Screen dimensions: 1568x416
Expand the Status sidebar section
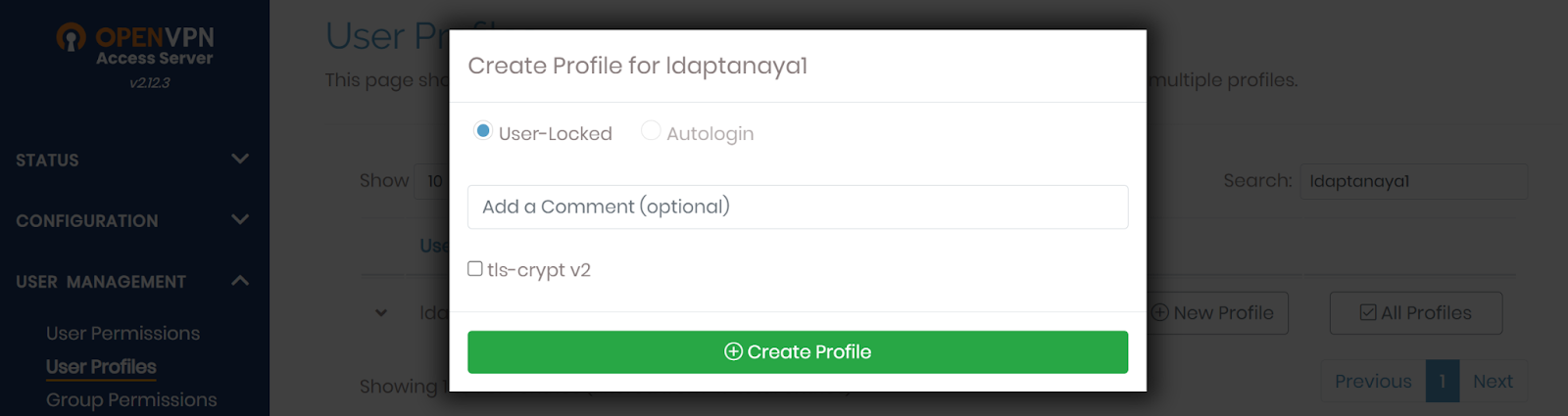pos(133,160)
